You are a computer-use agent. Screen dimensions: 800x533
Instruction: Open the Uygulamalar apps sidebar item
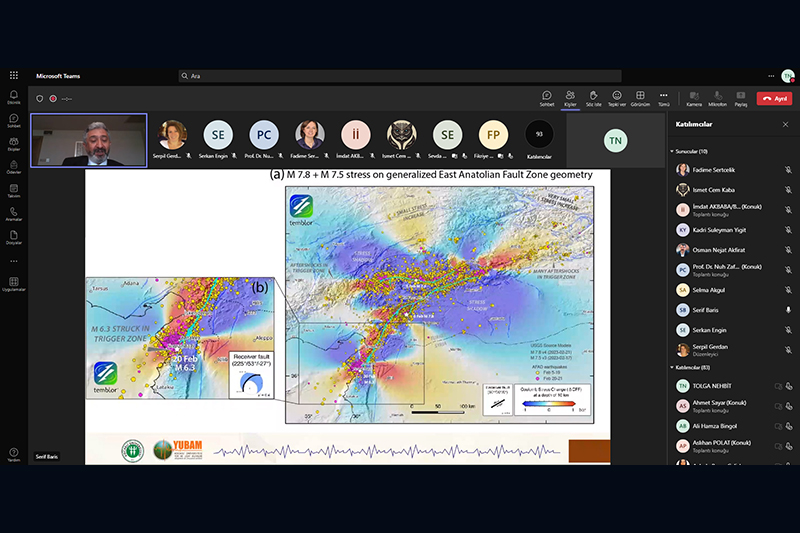pos(14,284)
